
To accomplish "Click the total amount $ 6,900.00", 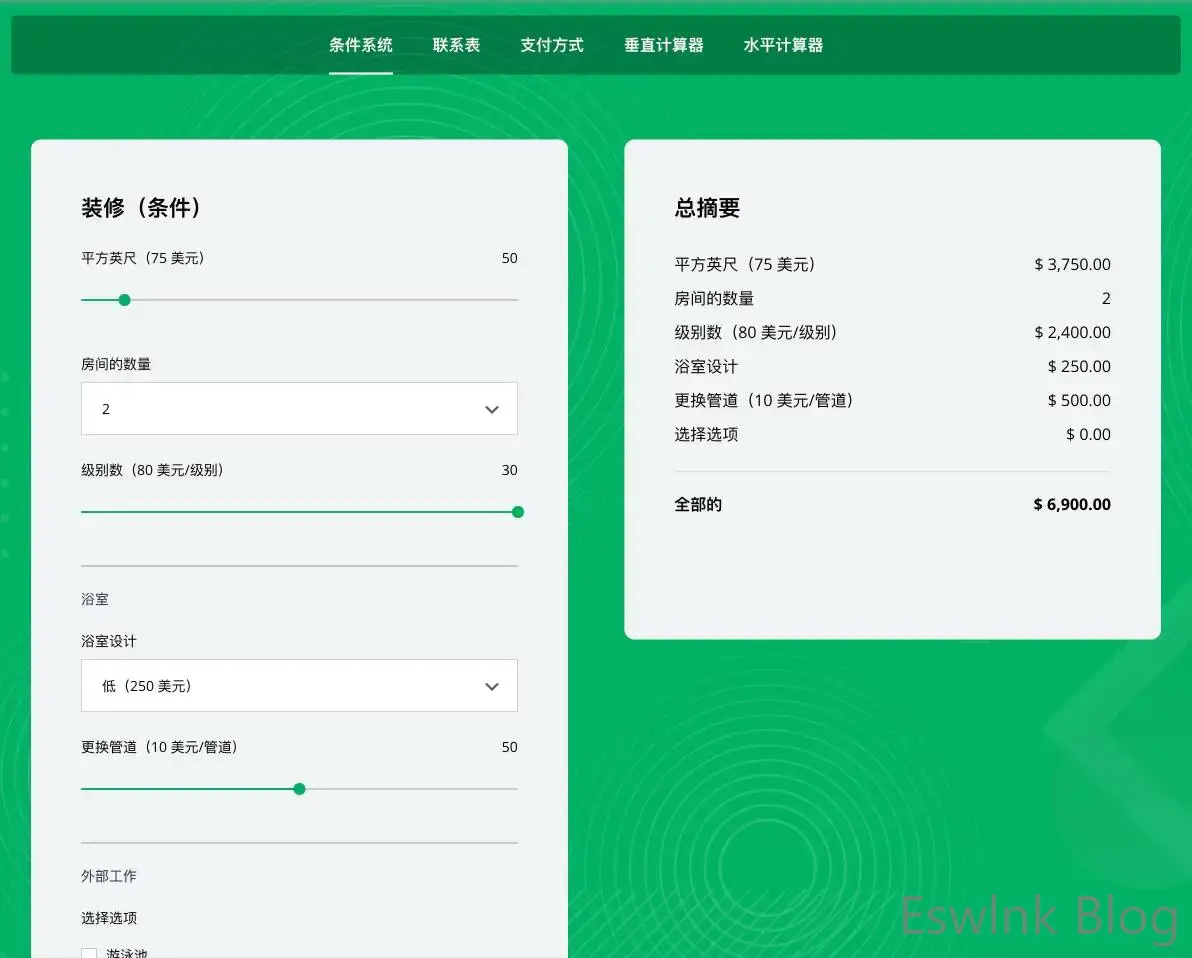I will pyautogui.click(x=1071, y=505).
